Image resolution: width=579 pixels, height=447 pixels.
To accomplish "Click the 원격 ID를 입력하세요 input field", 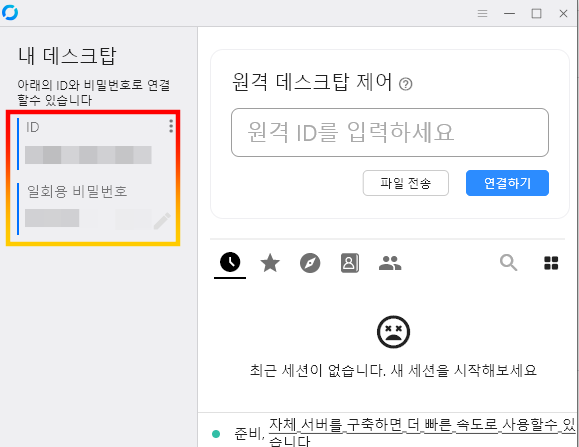I will (390, 133).
